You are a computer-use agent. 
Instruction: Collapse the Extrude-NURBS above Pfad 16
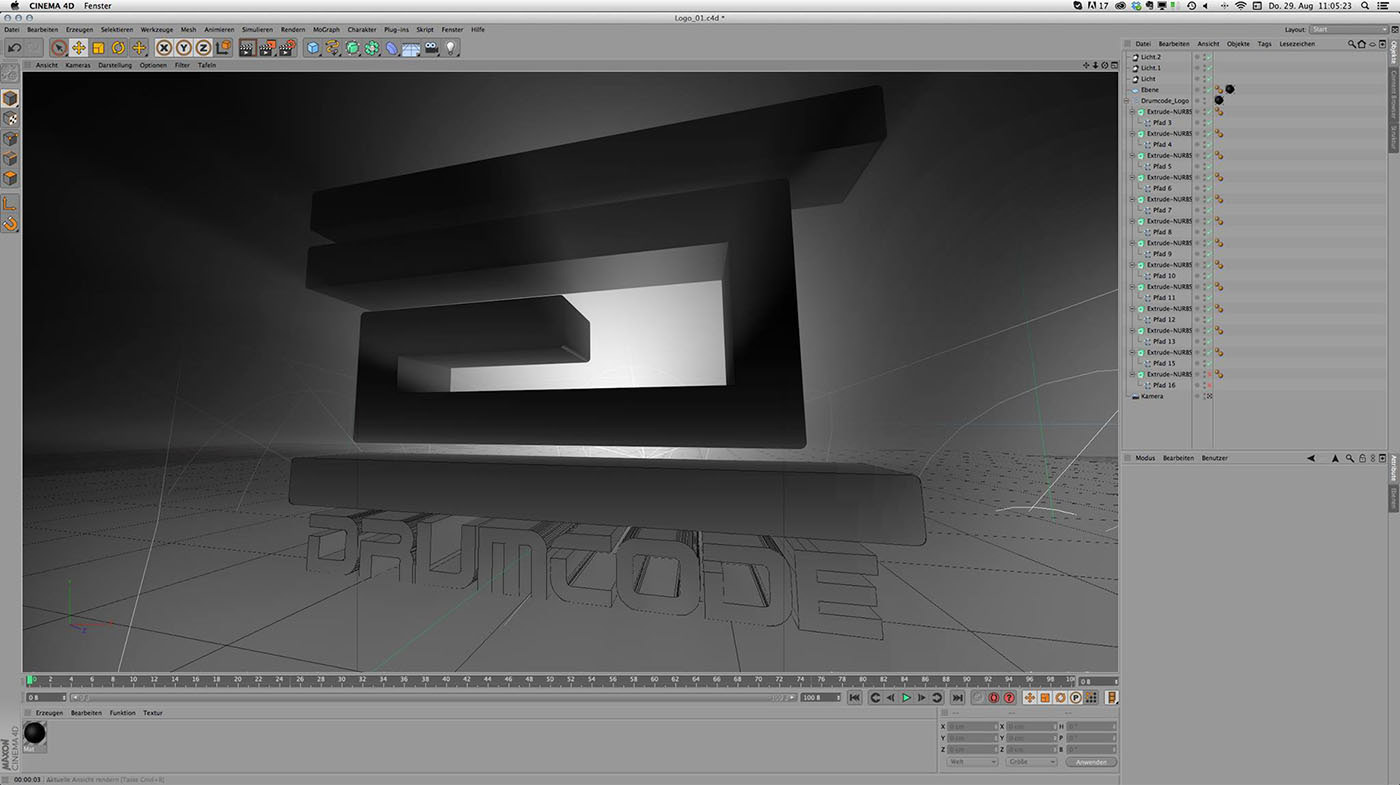[x=1133, y=374]
